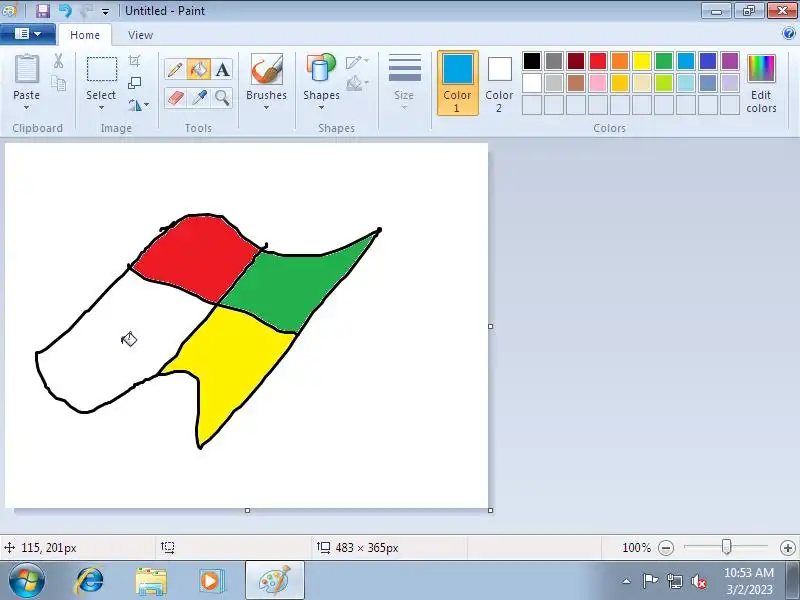
Task: Click the Zoom in plus button
Action: click(x=788, y=548)
